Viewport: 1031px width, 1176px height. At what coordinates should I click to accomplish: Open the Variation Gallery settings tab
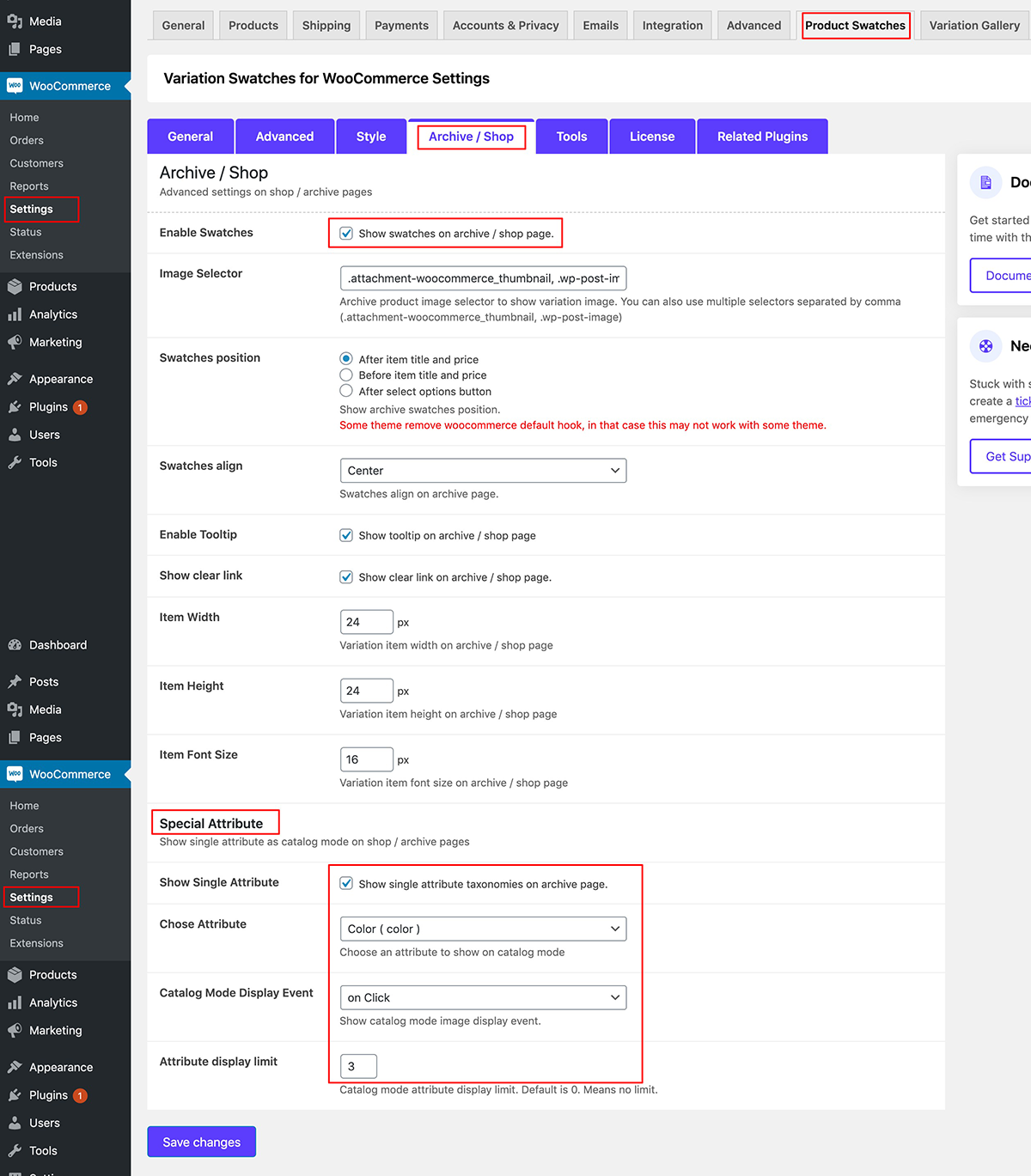974,25
